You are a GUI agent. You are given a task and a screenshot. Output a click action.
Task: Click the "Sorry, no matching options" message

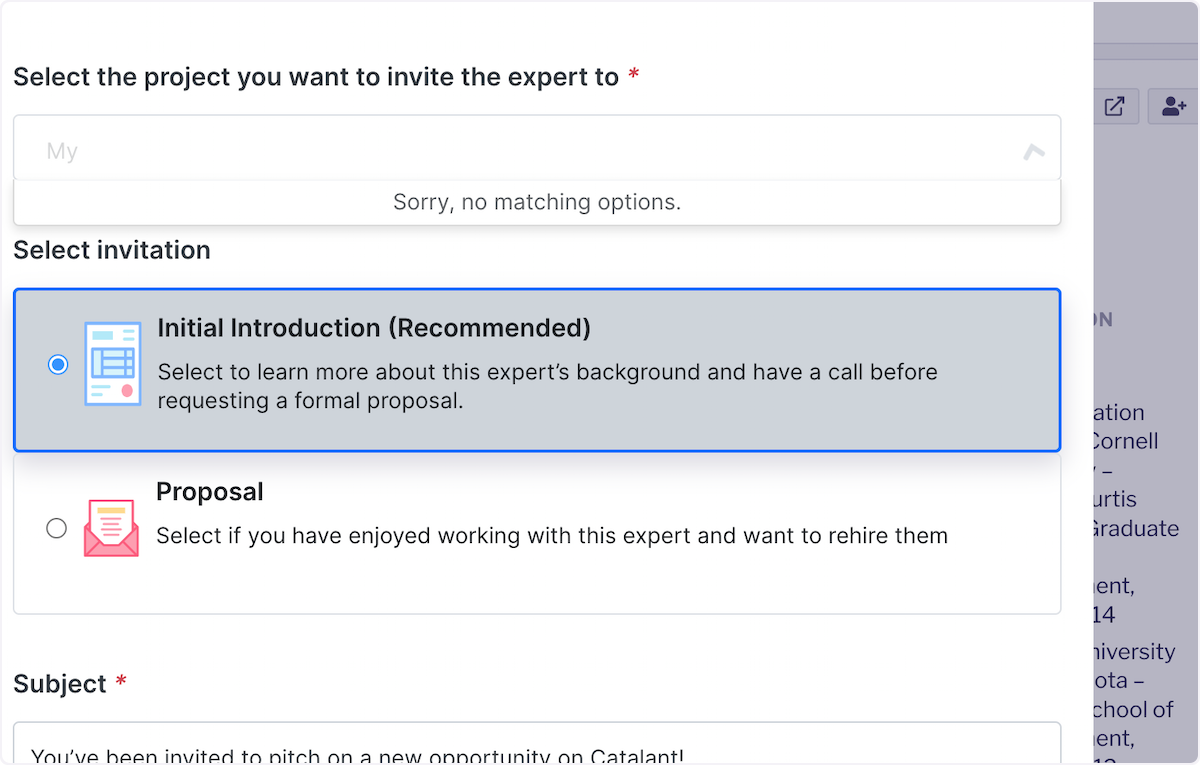pos(537,202)
